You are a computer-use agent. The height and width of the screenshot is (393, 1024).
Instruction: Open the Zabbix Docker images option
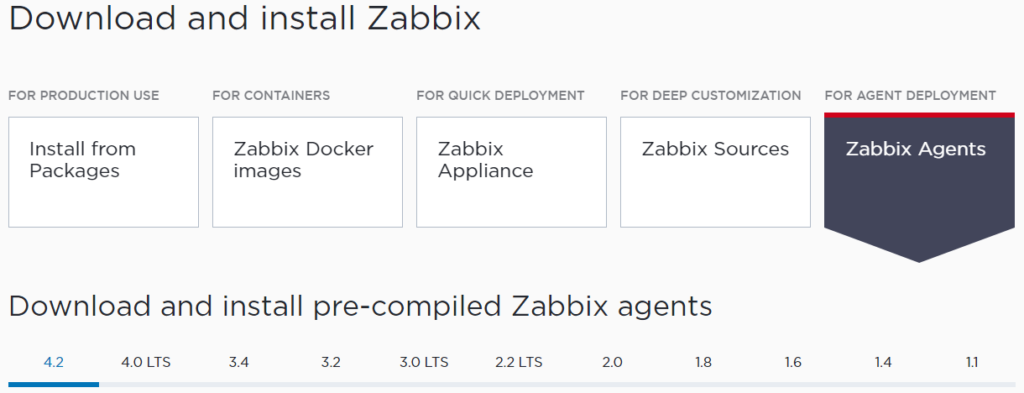308,172
